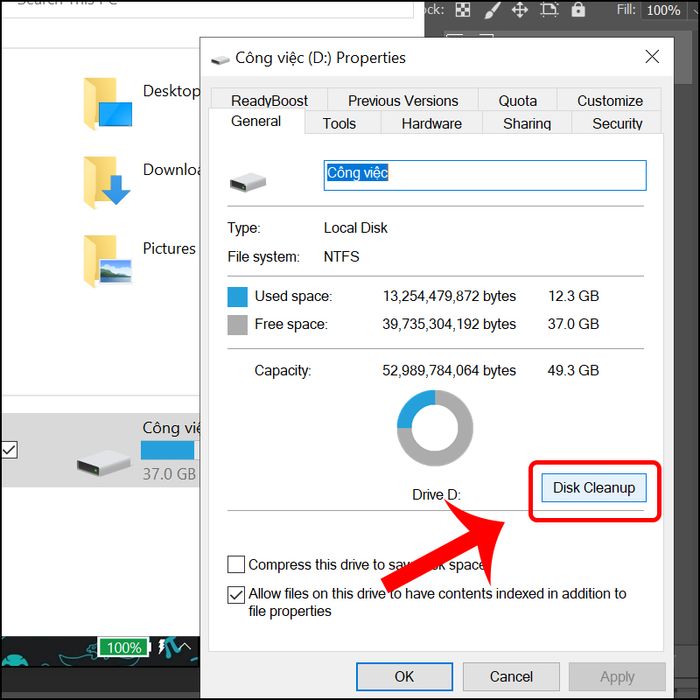The height and width of the screenshot is (700, 700).
Task: Switch to Previous Versions tab
Action: click(x=403, y=100)
